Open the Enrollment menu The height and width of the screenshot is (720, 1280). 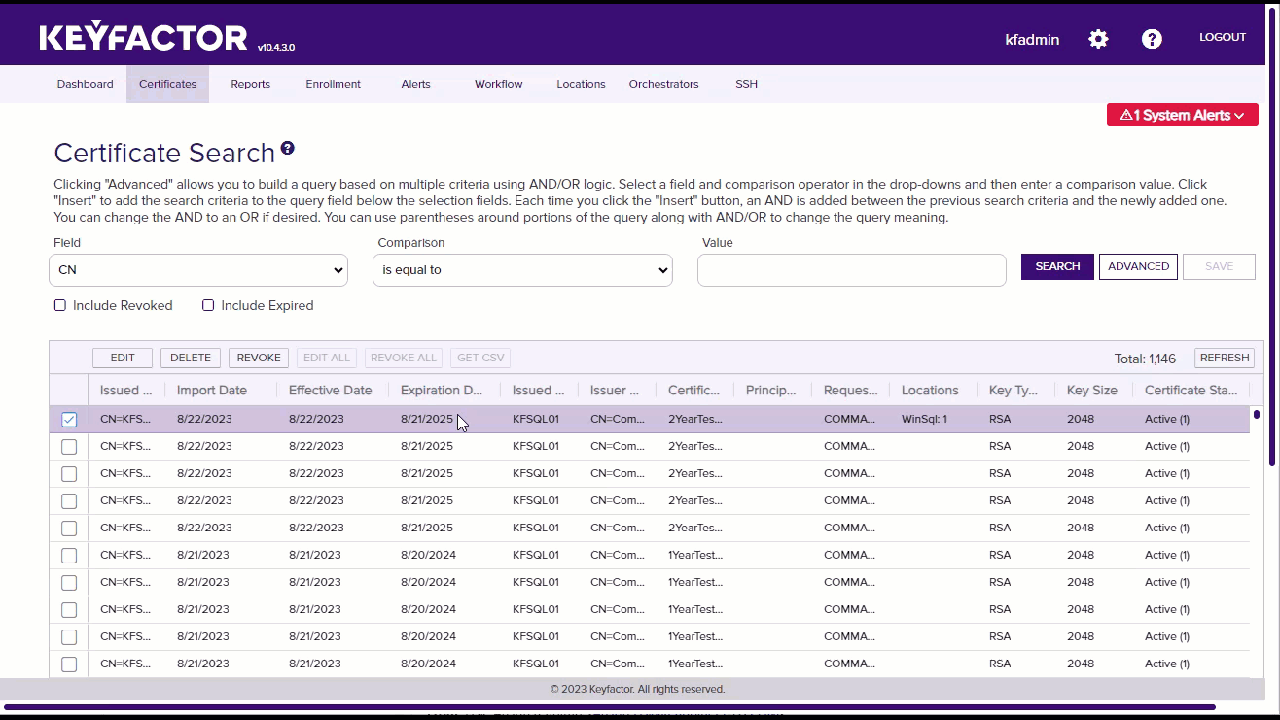tap(333, 84)
